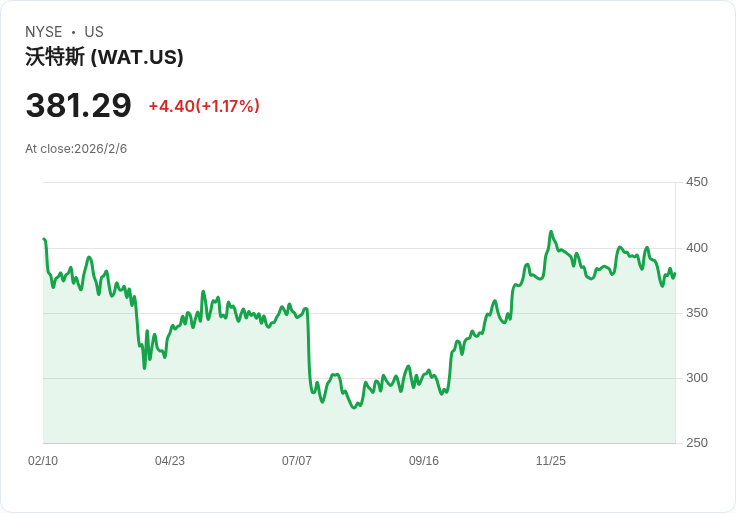Click the 450 value on the price axis
Screen dimensions: 736x513
pyautogui.click(x=697, y=182)
